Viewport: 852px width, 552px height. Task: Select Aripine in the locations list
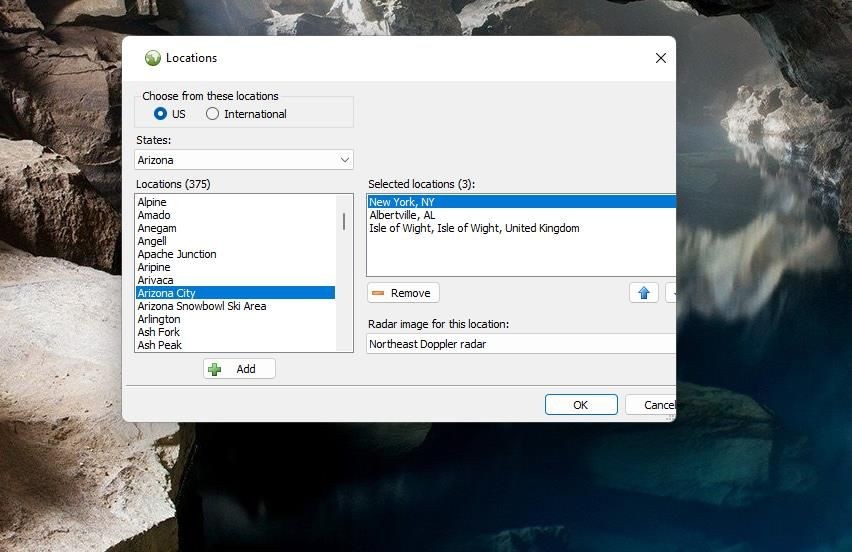(x=235, y=267)
